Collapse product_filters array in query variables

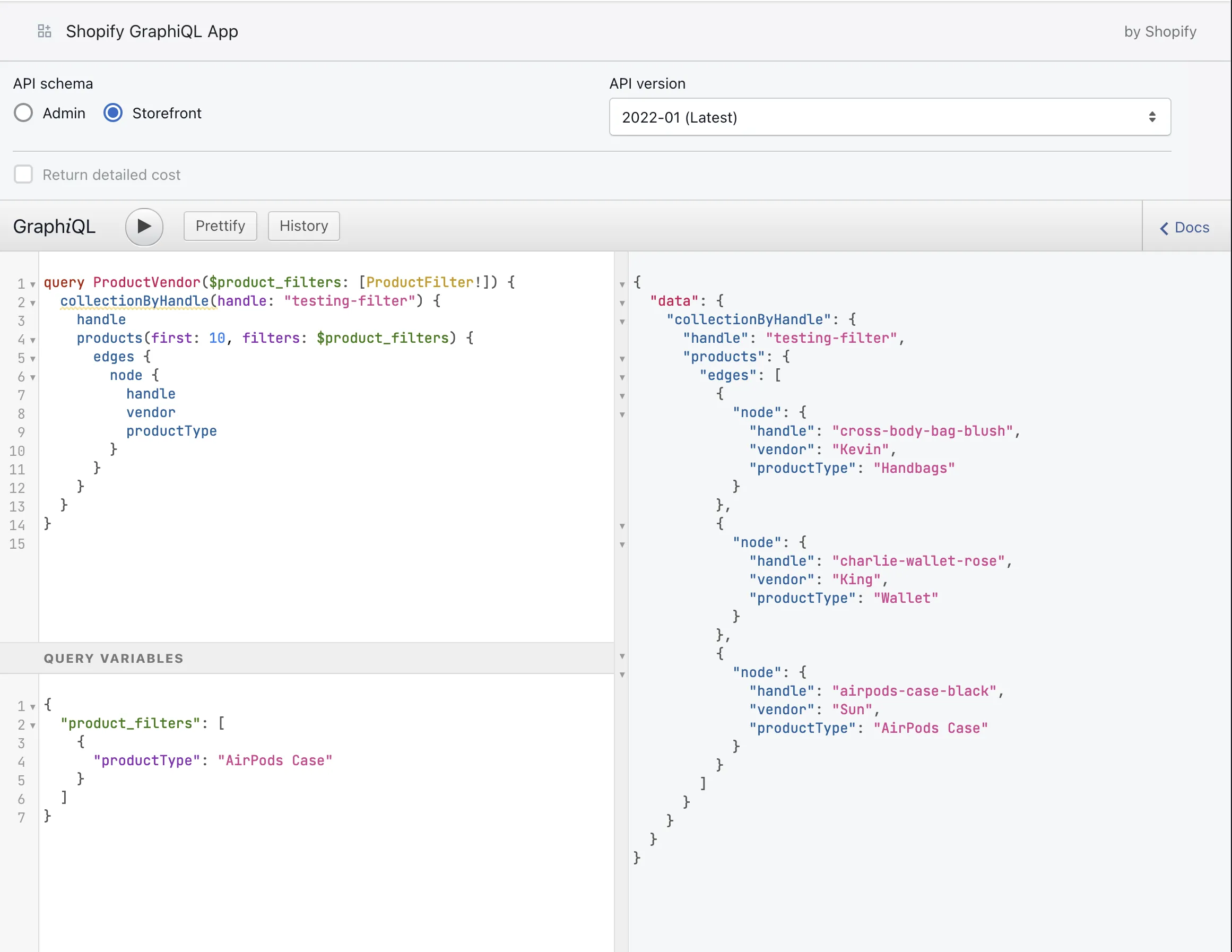pos(33,726)
